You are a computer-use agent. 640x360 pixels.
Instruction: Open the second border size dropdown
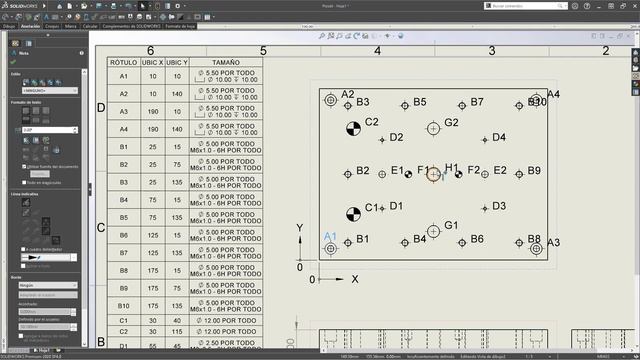tap(48, 295)
